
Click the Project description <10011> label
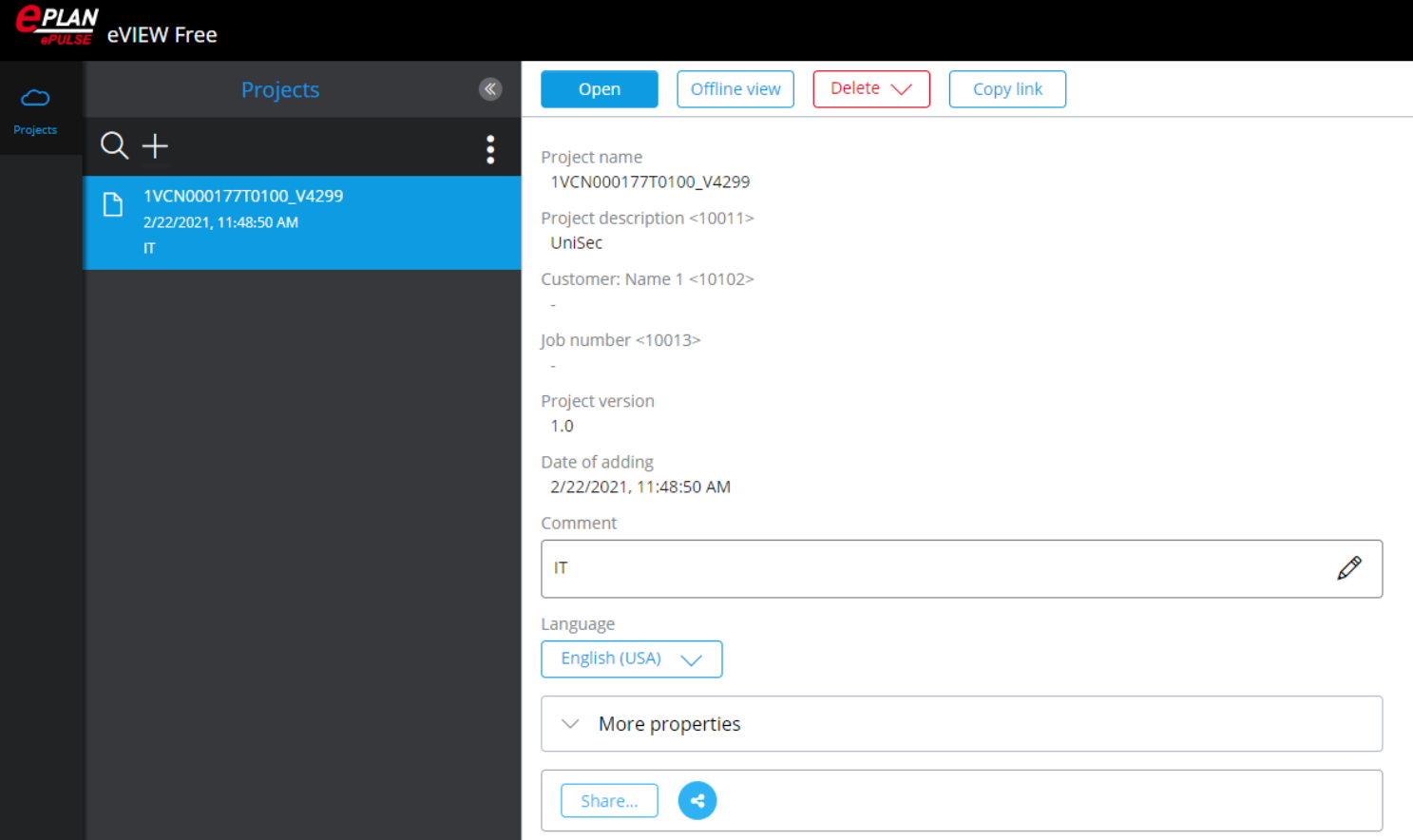tap(647, 219)
